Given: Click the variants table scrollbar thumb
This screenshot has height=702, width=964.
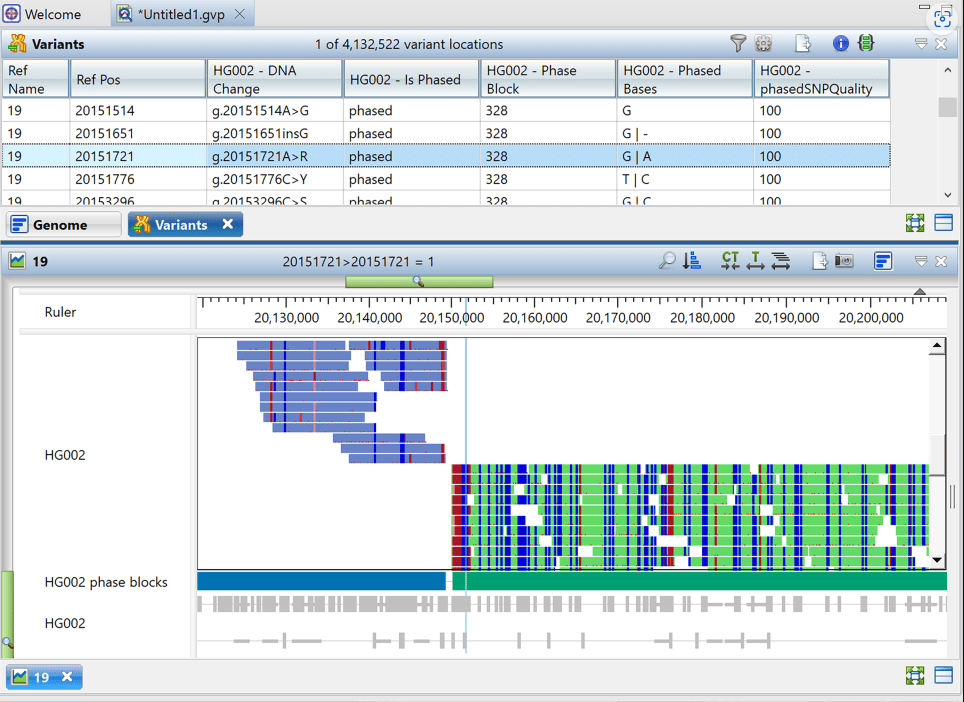Looking at the screenshot, I should (947, 106).
